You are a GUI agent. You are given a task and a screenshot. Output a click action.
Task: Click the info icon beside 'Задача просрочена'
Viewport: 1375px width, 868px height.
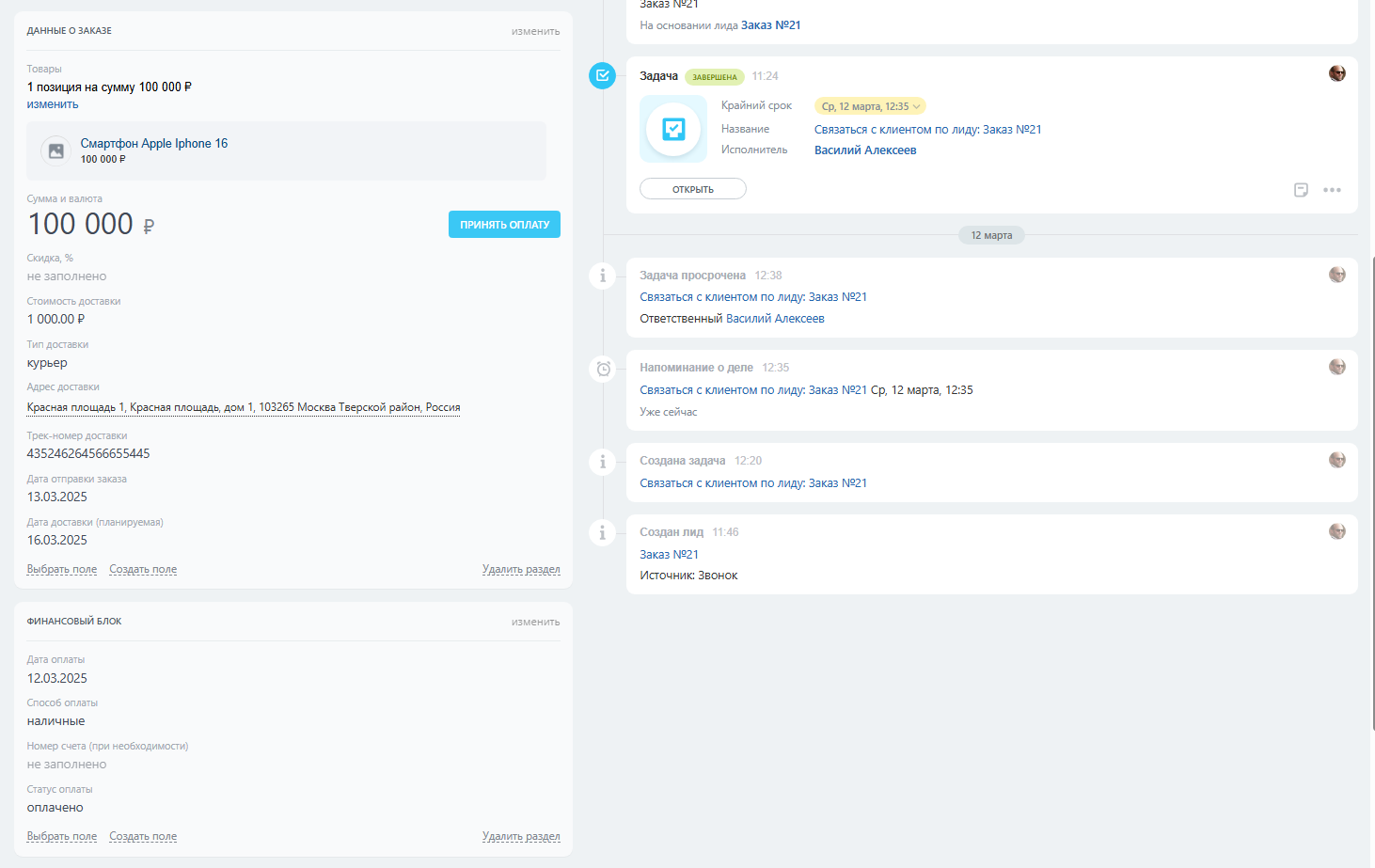point(603,276)
